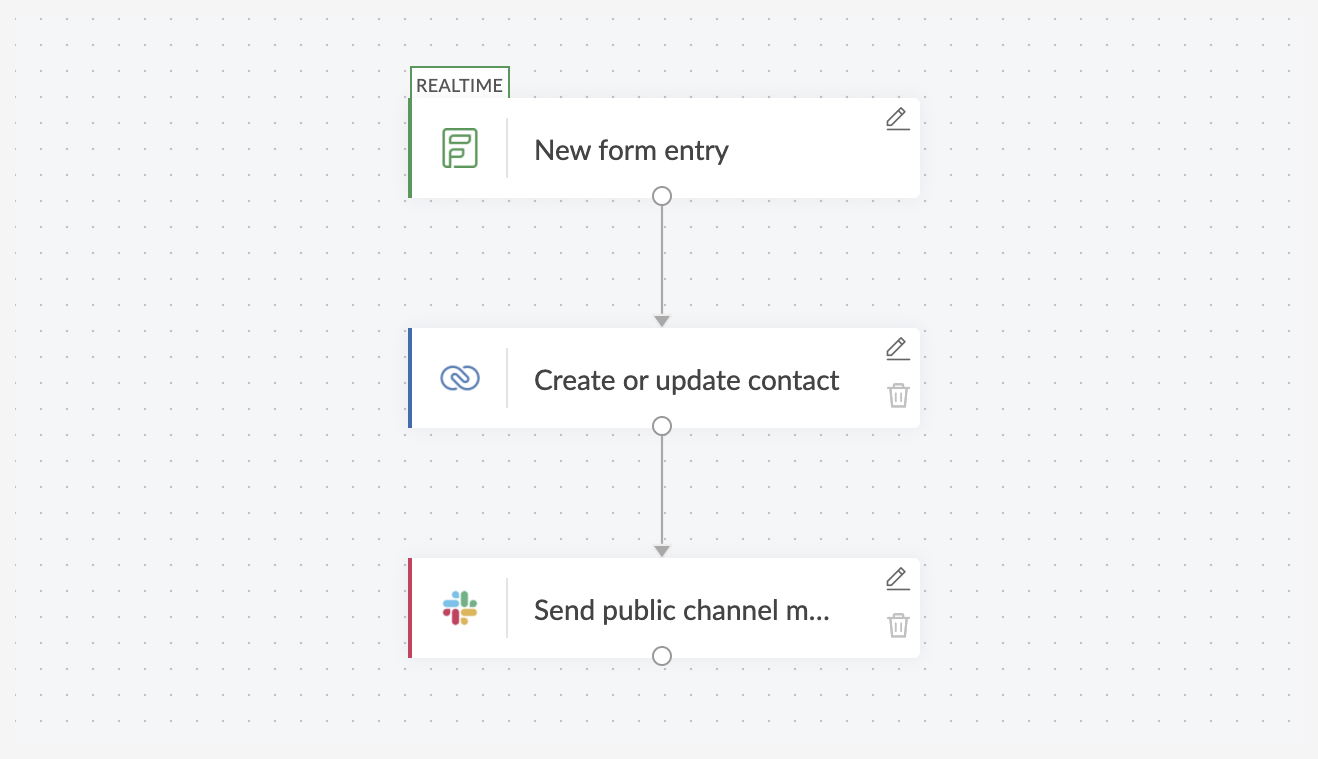Click the arrowhead entering Create or update contact
This screenshot has width=1318, height=759.
click(x=661, y=321)
